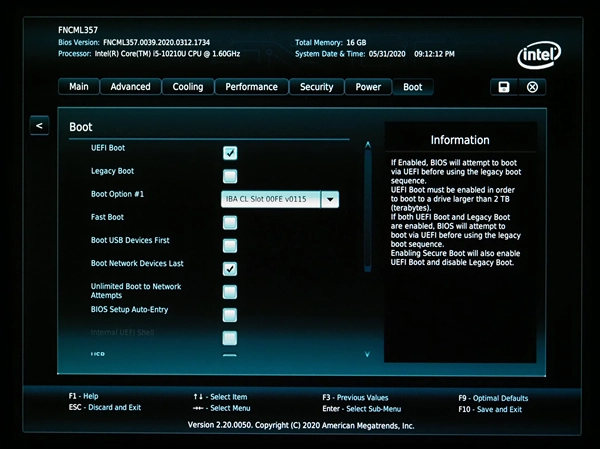
Task: Click the Legacy Boot label
Action: [x=112, y=171]
